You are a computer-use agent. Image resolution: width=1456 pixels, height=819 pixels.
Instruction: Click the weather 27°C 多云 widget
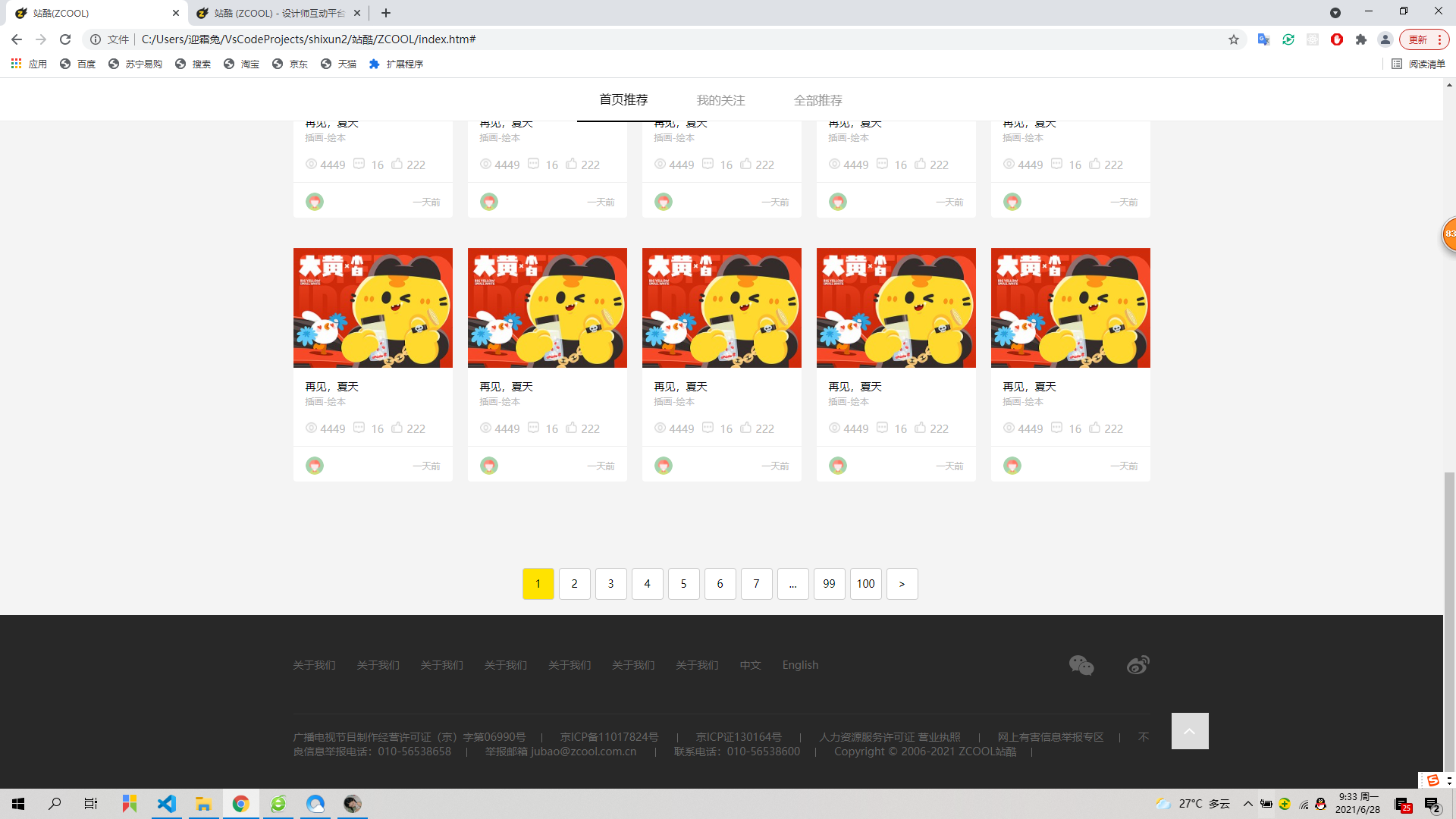coord(1193,804)
